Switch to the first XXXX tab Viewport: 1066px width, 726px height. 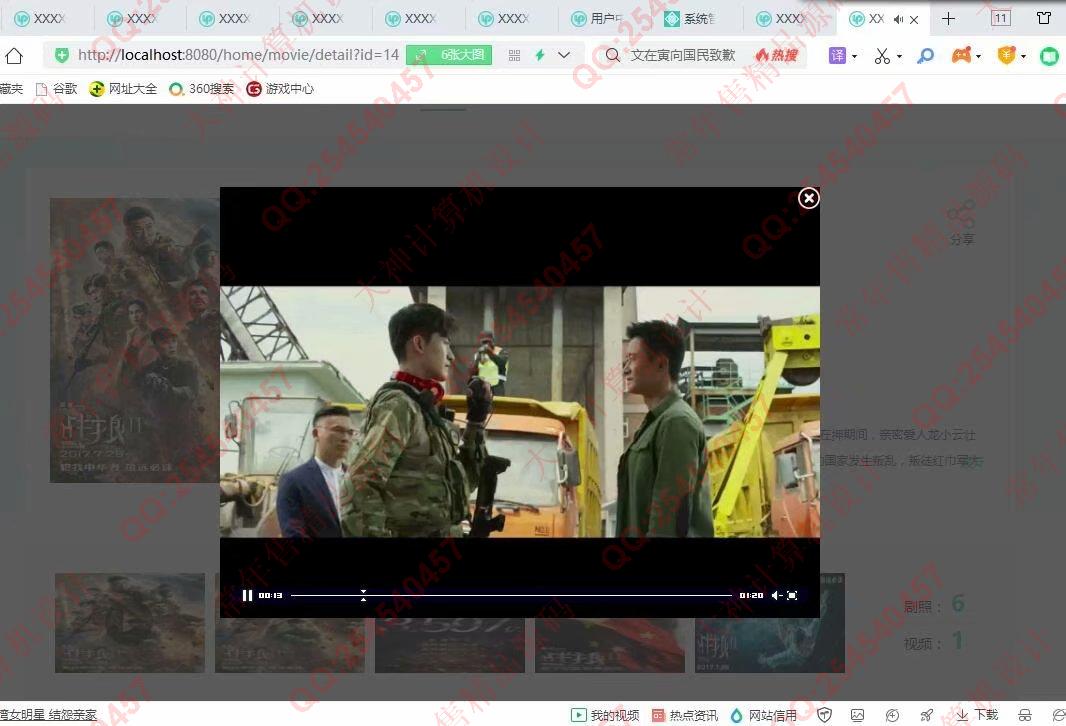pyautogui.click(x=46, y=19)
